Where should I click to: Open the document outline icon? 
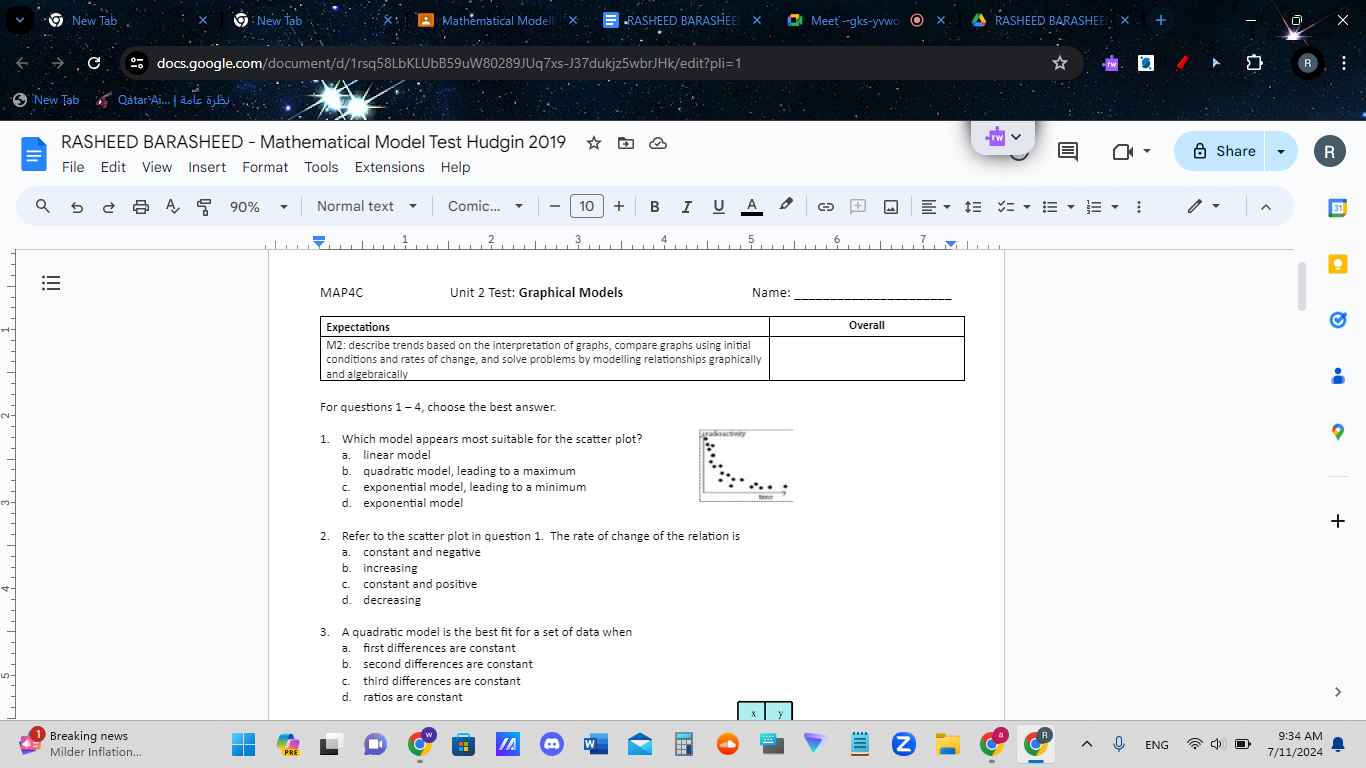(x=51, y=283)
